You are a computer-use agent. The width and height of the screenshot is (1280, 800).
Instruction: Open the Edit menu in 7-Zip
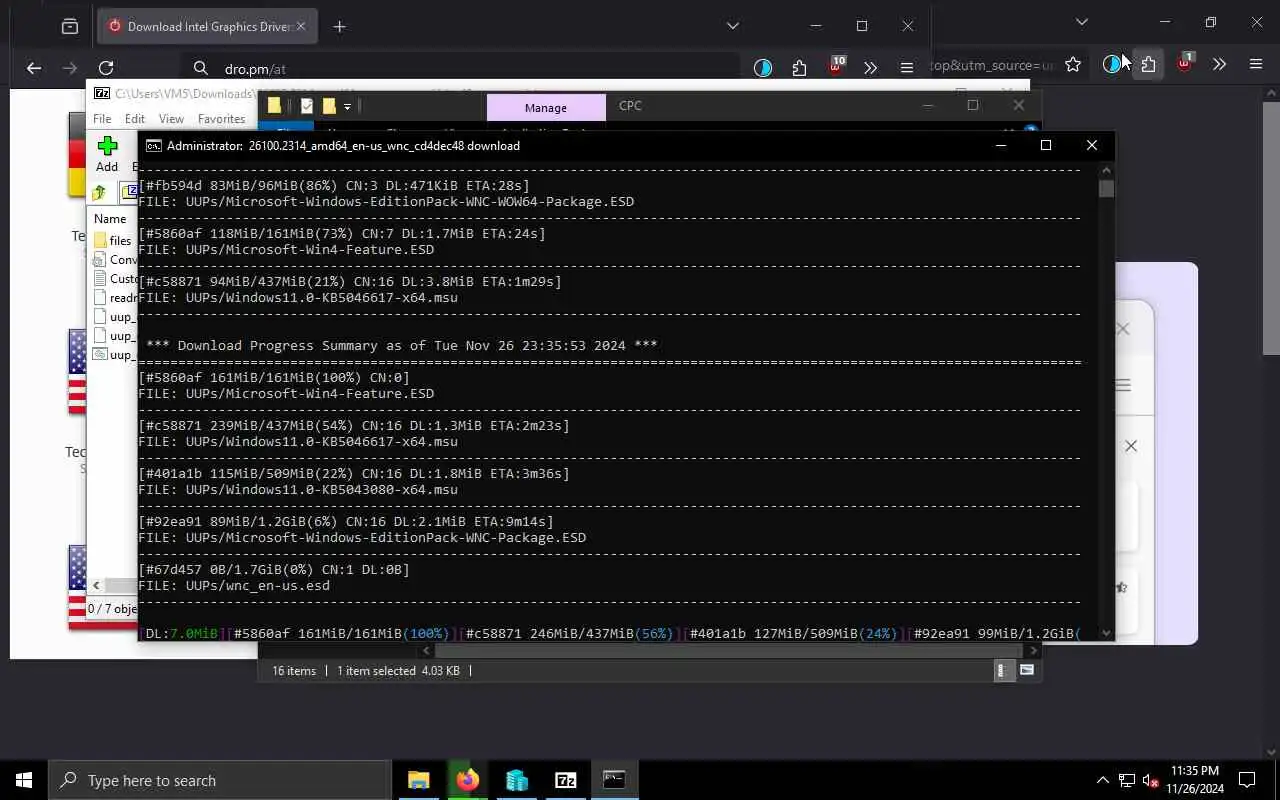[x=135, y=118]
